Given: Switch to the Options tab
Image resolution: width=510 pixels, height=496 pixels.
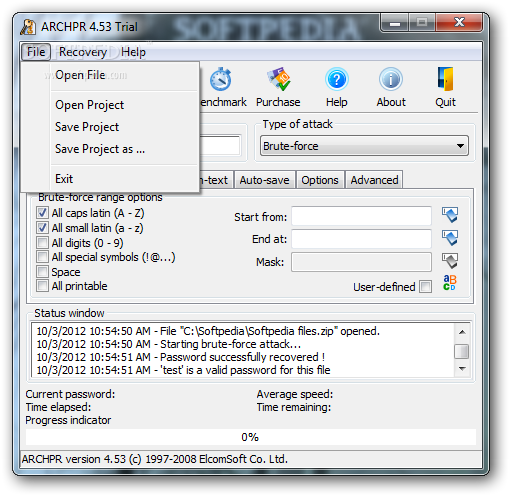Looking at the screenshot, I should (x=320, y=180).
